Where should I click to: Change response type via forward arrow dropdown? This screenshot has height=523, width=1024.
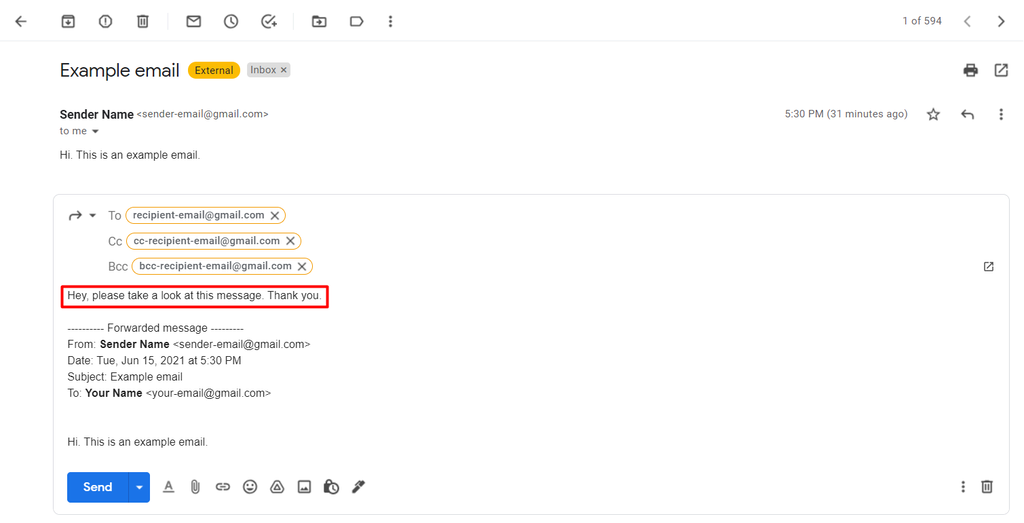click(x=93, y=215)
